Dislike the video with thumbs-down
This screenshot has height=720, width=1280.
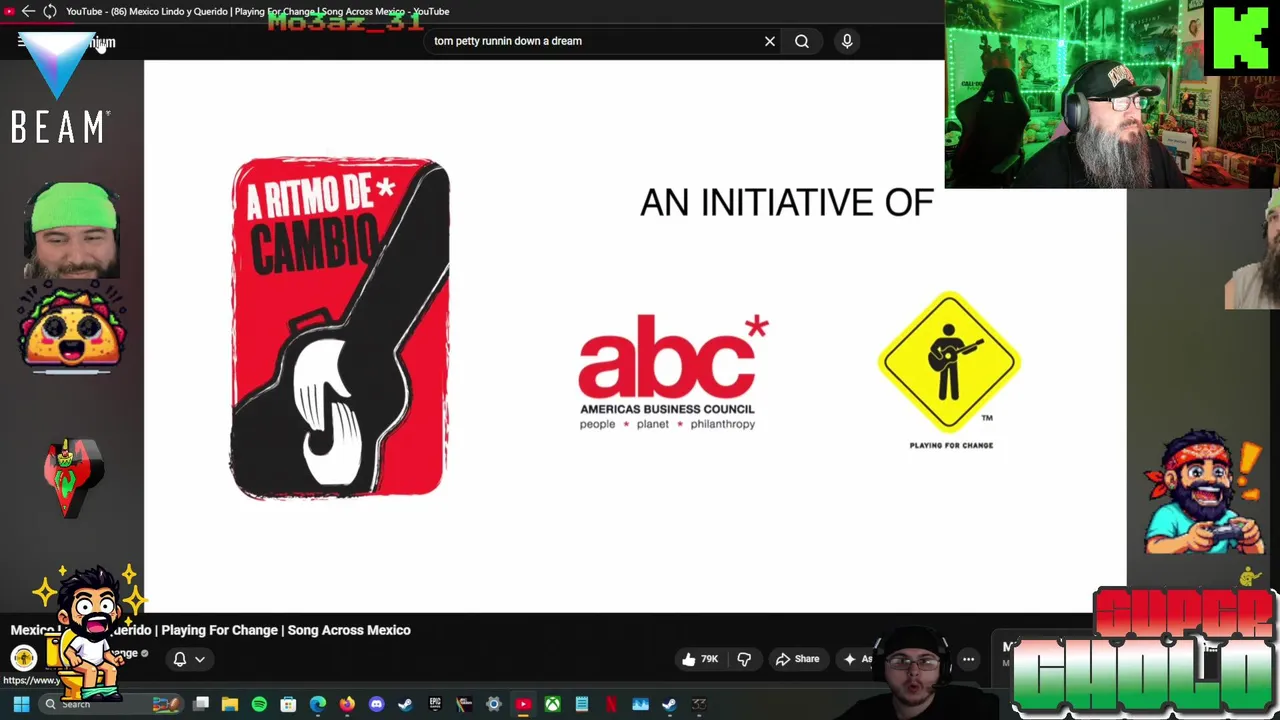click(x=744, y=659)
